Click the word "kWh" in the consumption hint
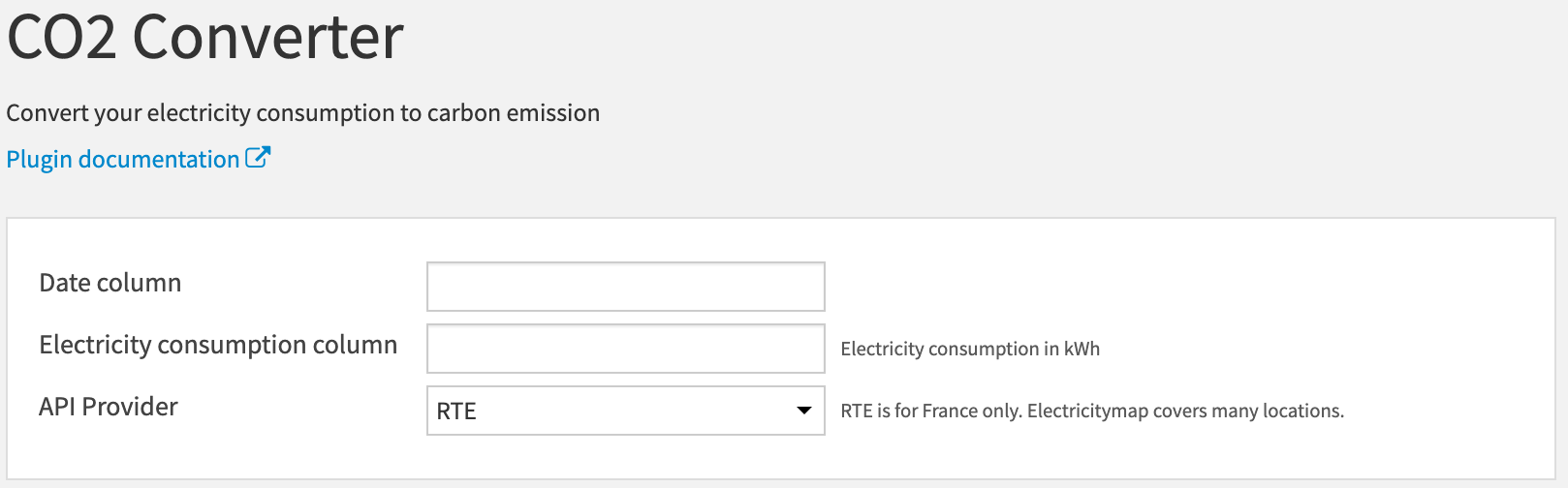Screen dimensions: 1568x488 [x=1082, y=349]
